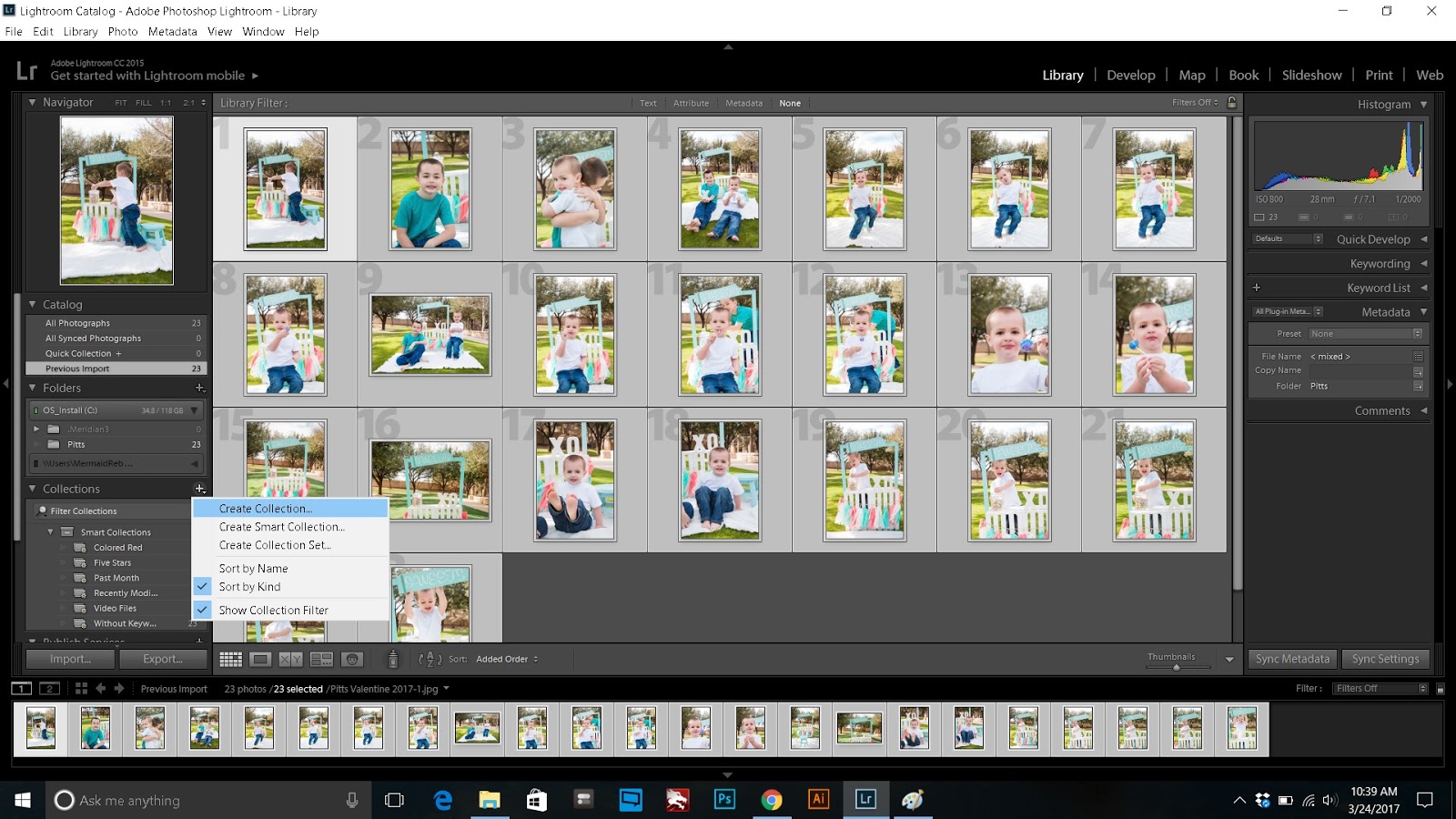Select Create Smart Collection in menu
This screenshot has width=1456, height=819.
click(282, 527)
